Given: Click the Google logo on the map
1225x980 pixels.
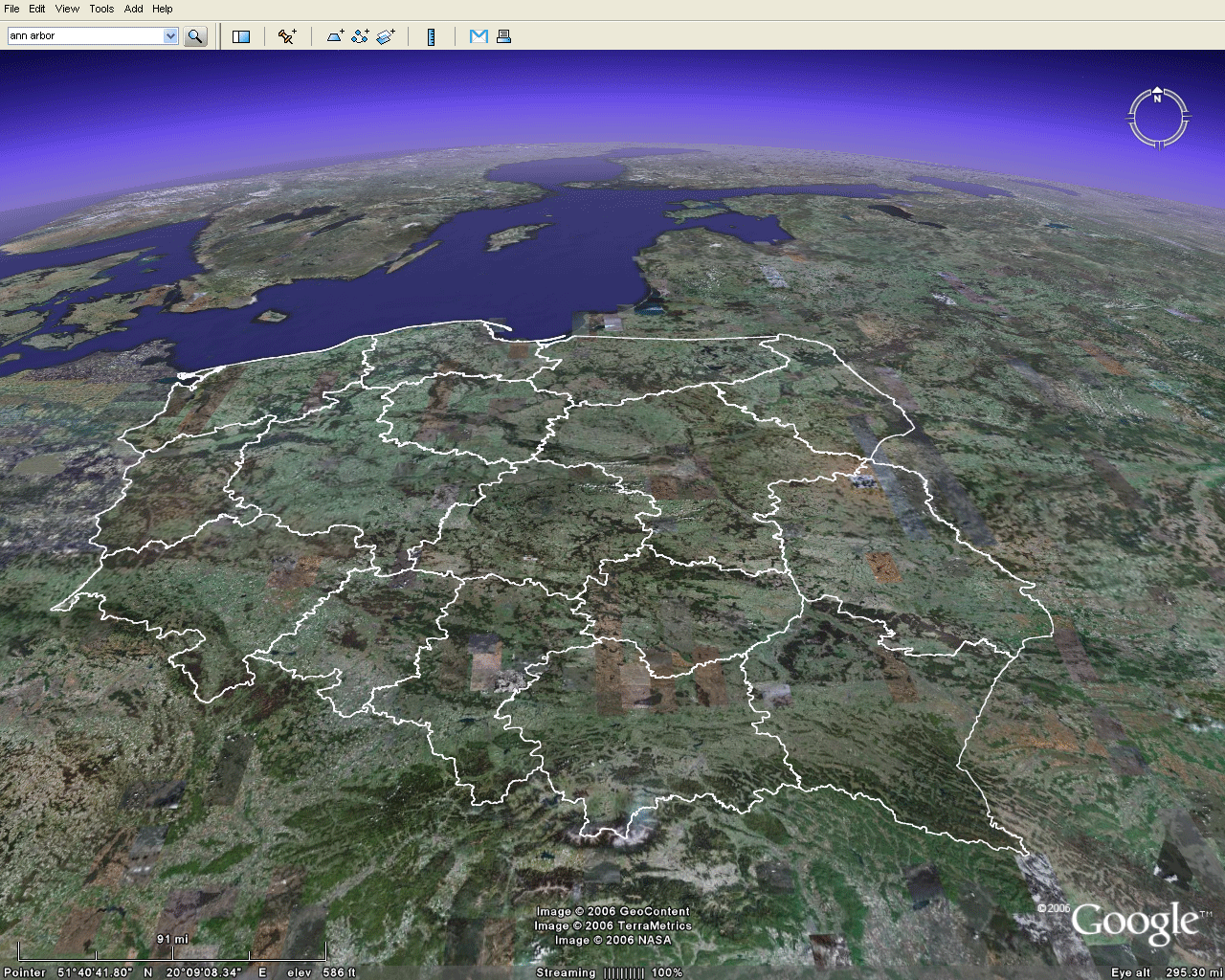Looking at the screenshot, I should [1134, 922].
